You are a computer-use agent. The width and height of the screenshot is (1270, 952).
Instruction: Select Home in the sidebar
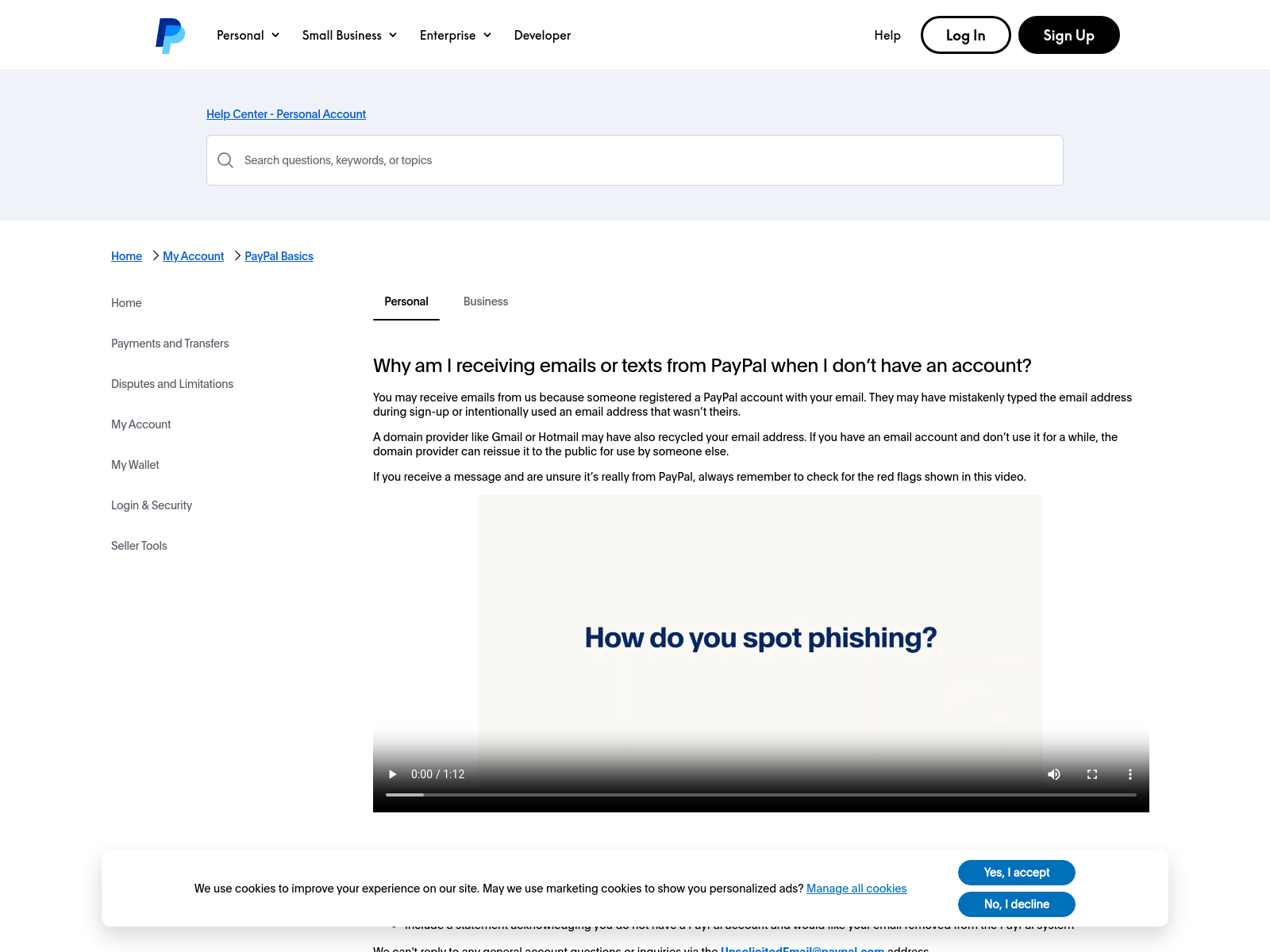tap(126, 303)
